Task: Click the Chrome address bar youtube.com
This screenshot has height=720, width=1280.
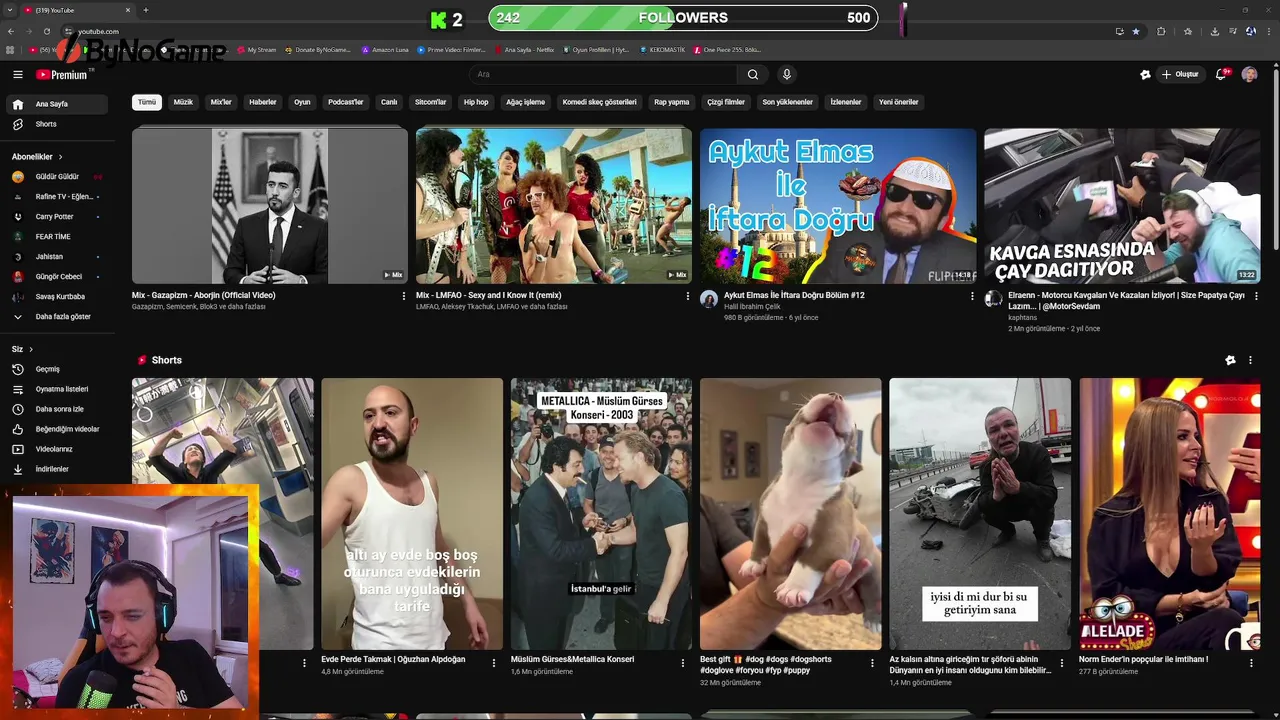Action: 98,31
